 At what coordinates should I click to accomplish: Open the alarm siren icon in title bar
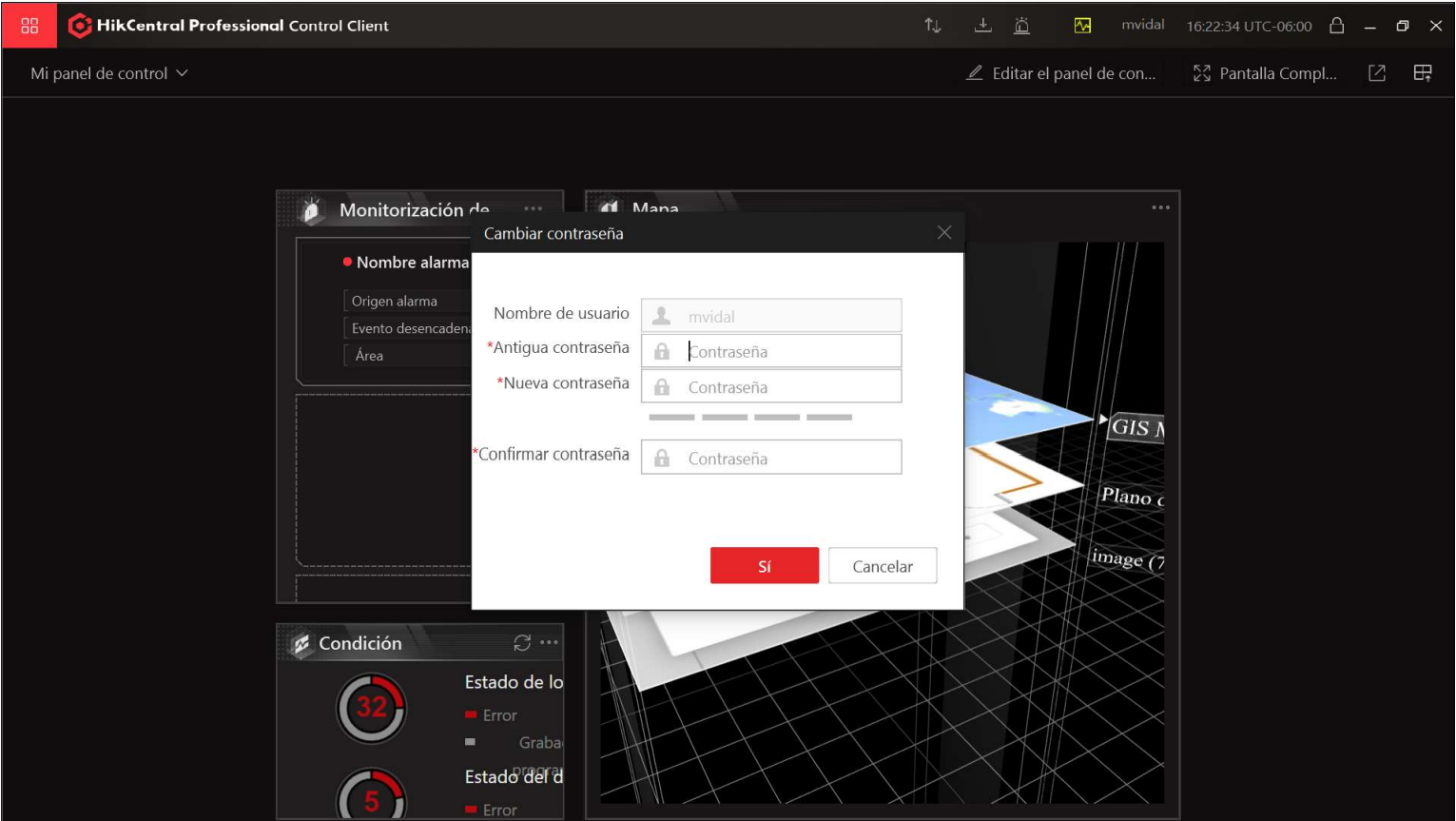(1022, 26)
